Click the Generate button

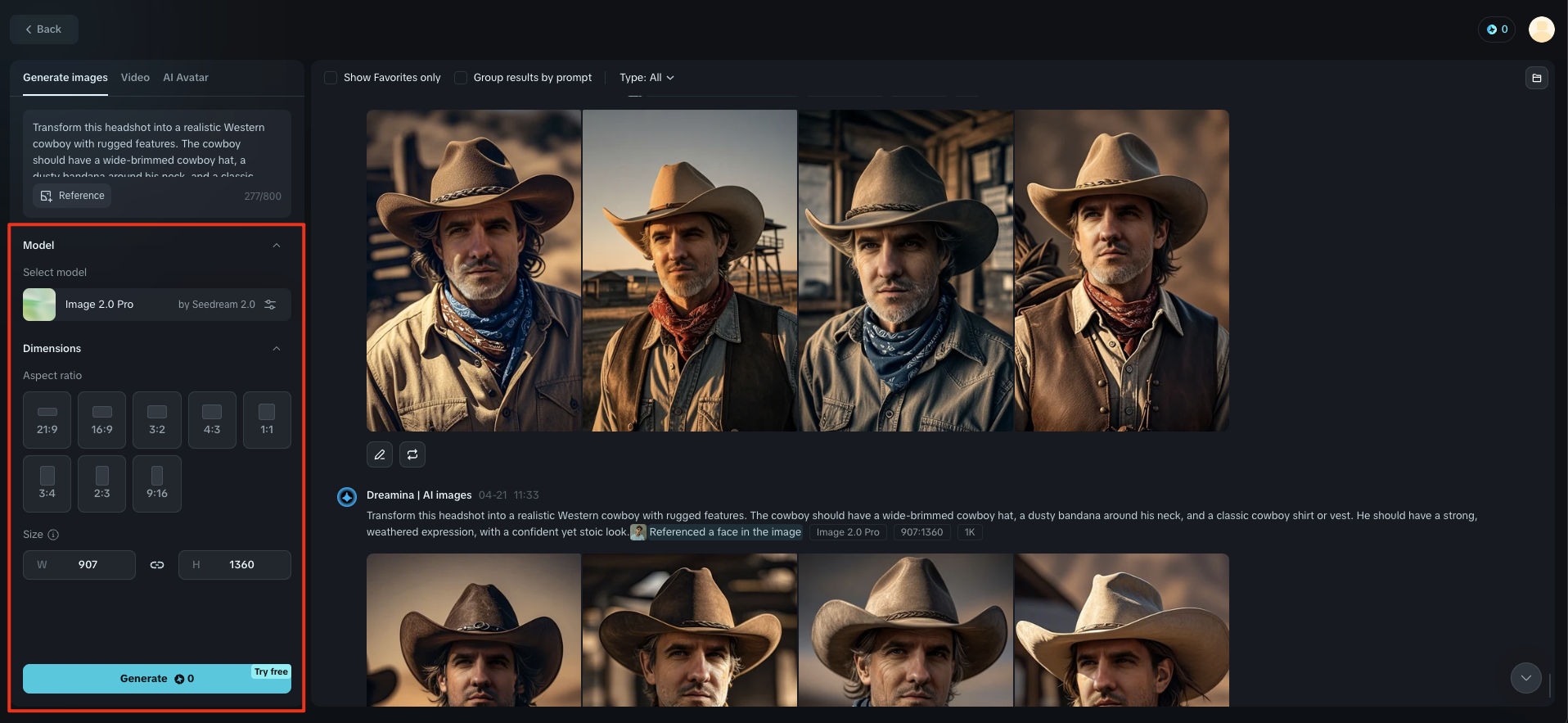[x=157, y=679]
